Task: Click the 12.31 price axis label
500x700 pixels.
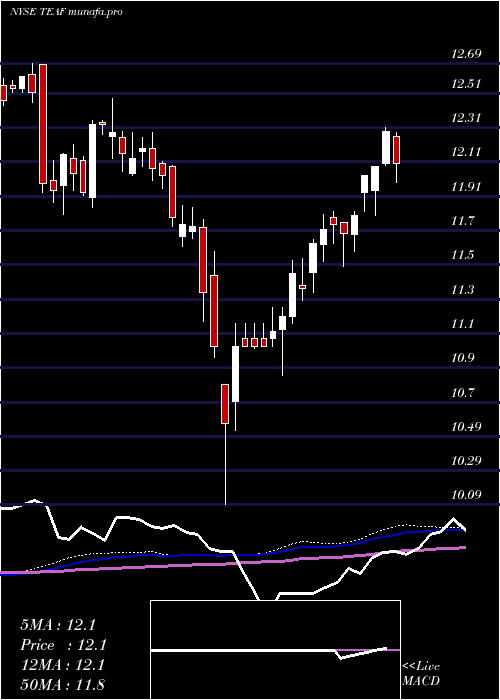Action: 466,118
